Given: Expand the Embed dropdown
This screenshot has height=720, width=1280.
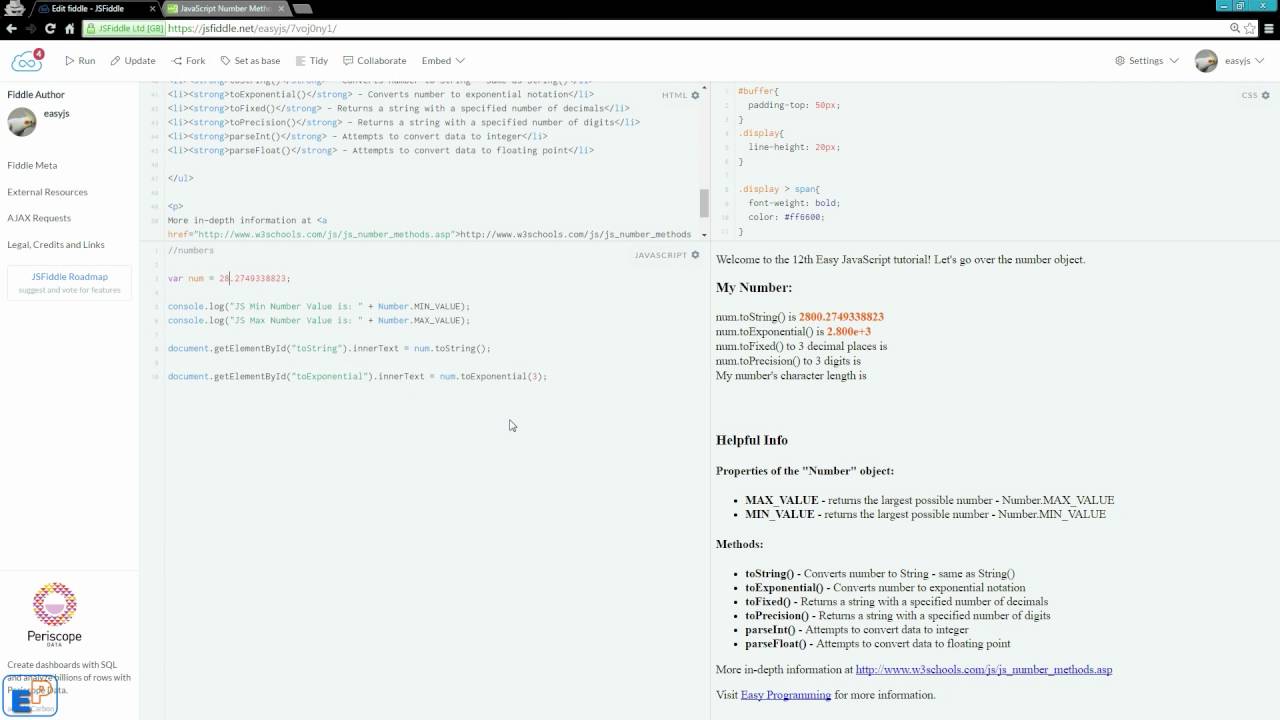Looking at the screenshot, I should [x=443, y=61].
